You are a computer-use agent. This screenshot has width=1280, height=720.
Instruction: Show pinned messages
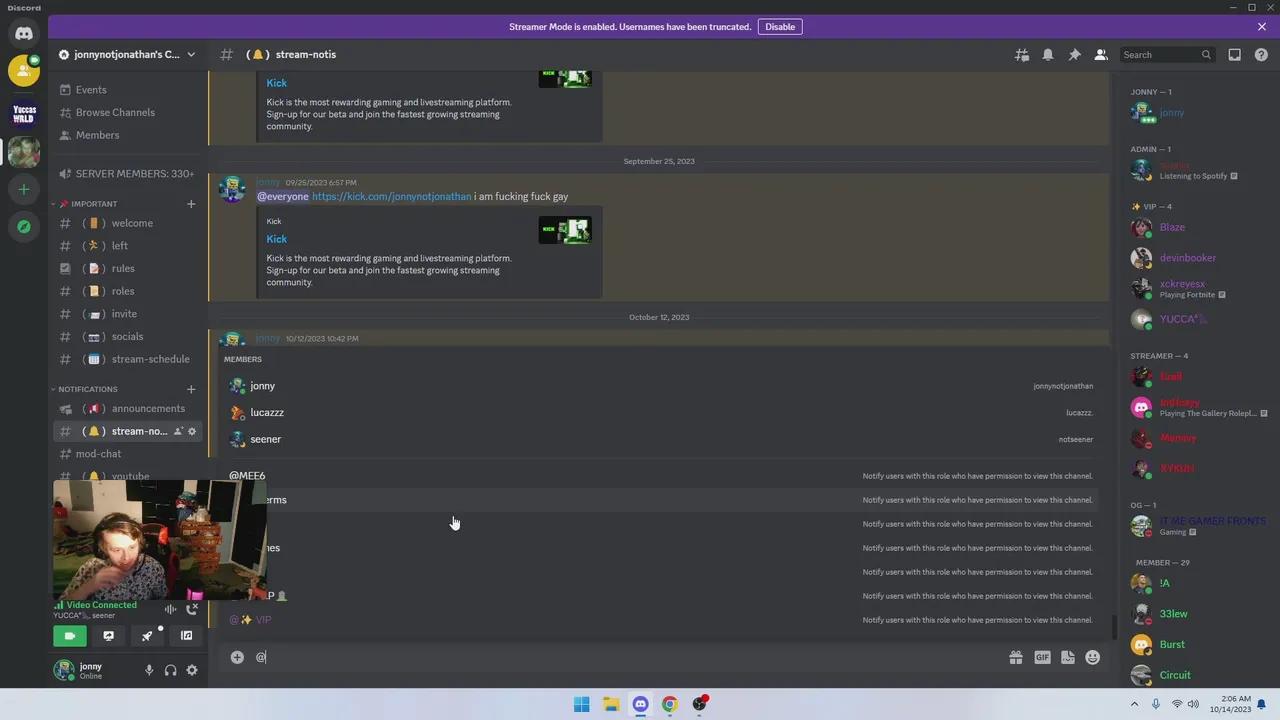coord(1074,55)
